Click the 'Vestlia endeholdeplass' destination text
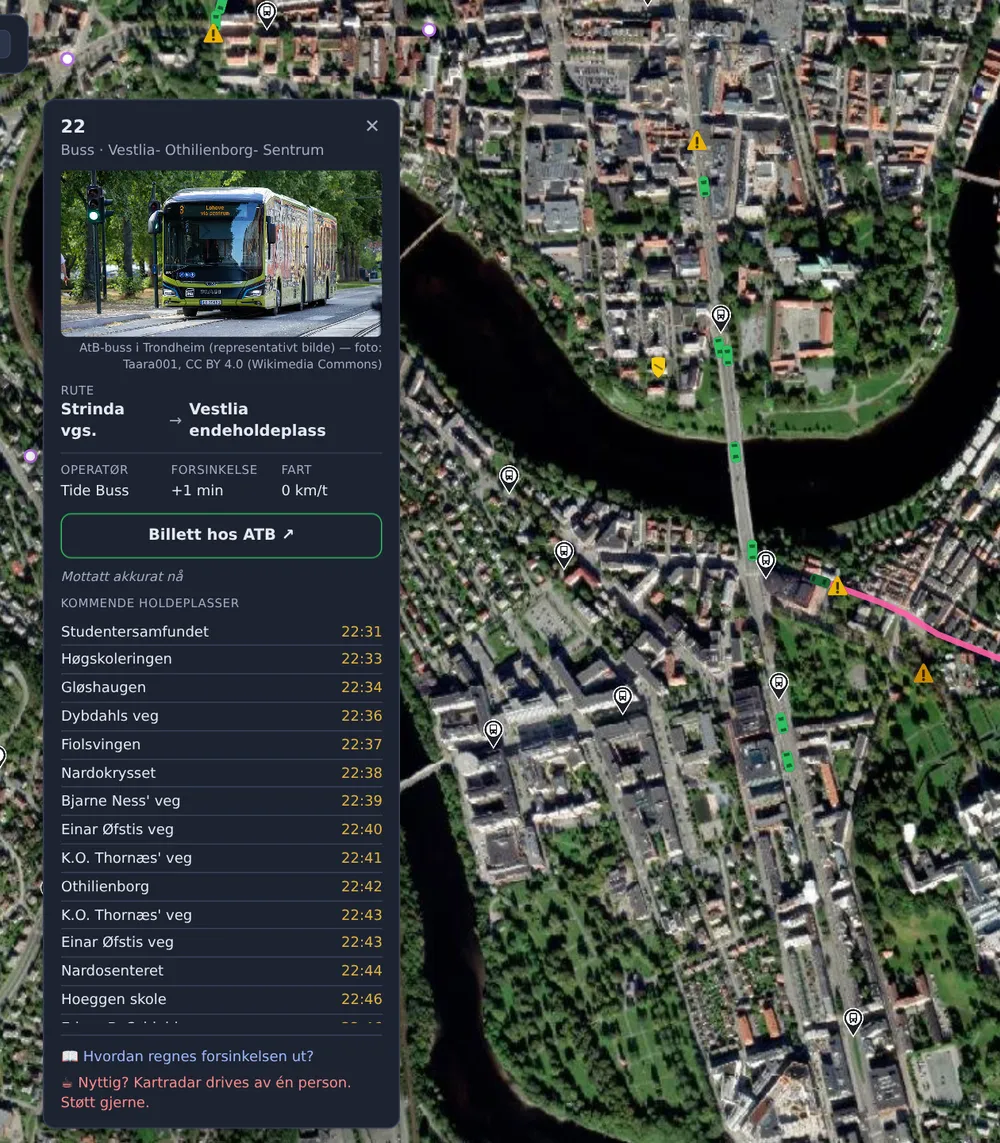This screenshot has height=1143, width=1000. (257, 420)
